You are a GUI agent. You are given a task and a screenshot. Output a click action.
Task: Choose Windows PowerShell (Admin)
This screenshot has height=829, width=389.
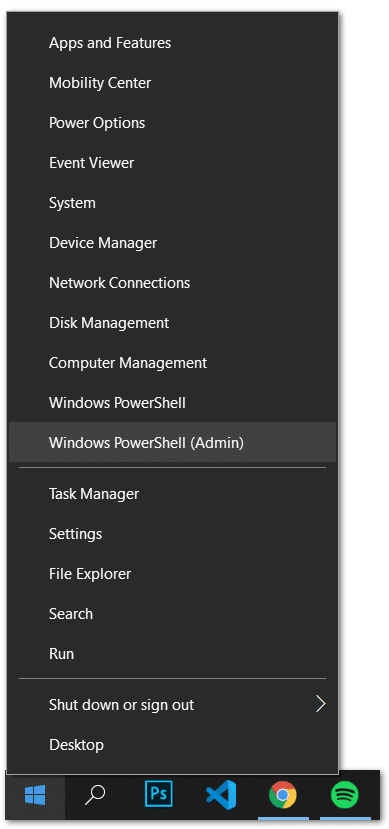pyautogui.click(x=172, y=443)
